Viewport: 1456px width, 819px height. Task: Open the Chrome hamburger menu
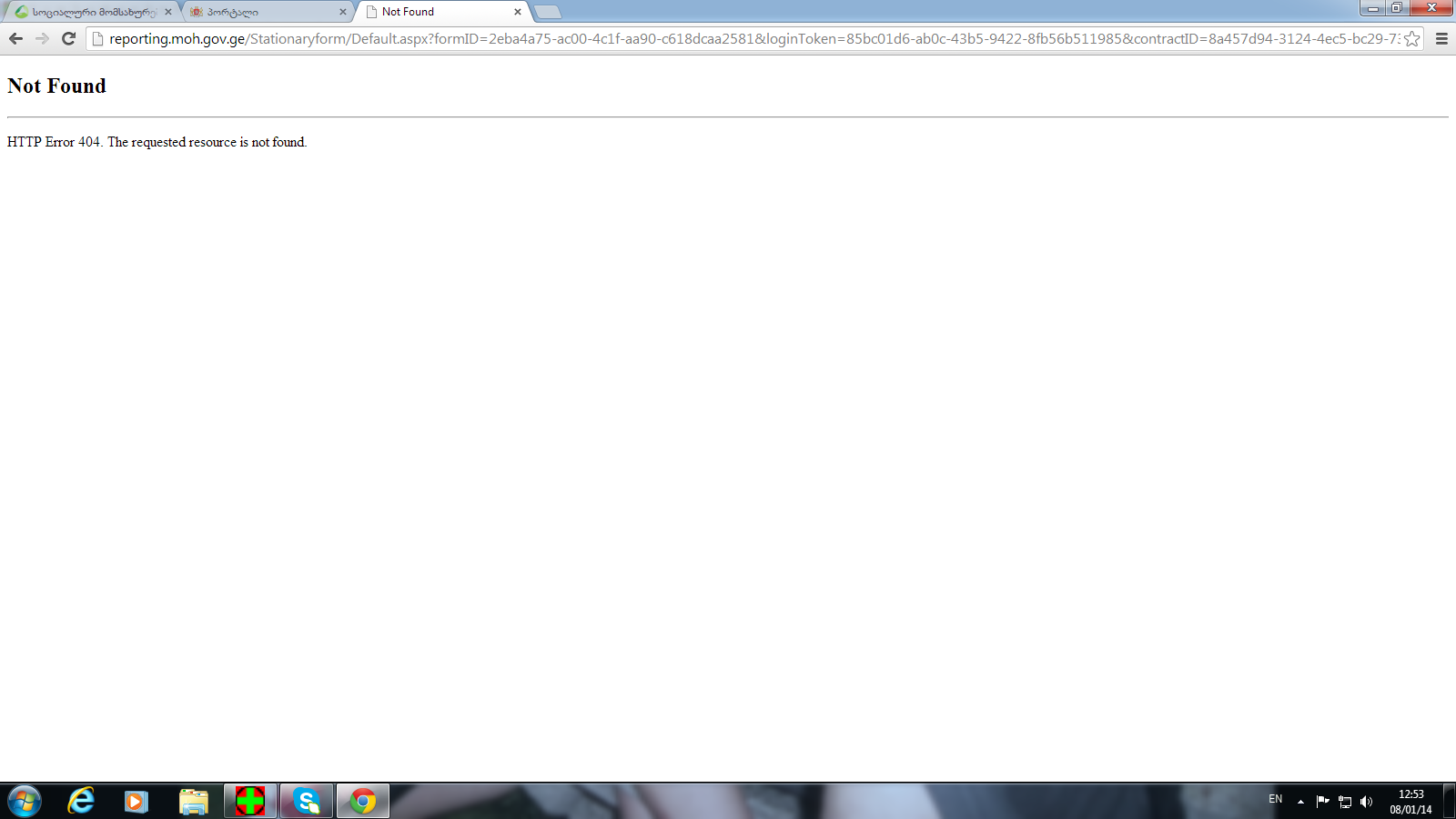1441,38
